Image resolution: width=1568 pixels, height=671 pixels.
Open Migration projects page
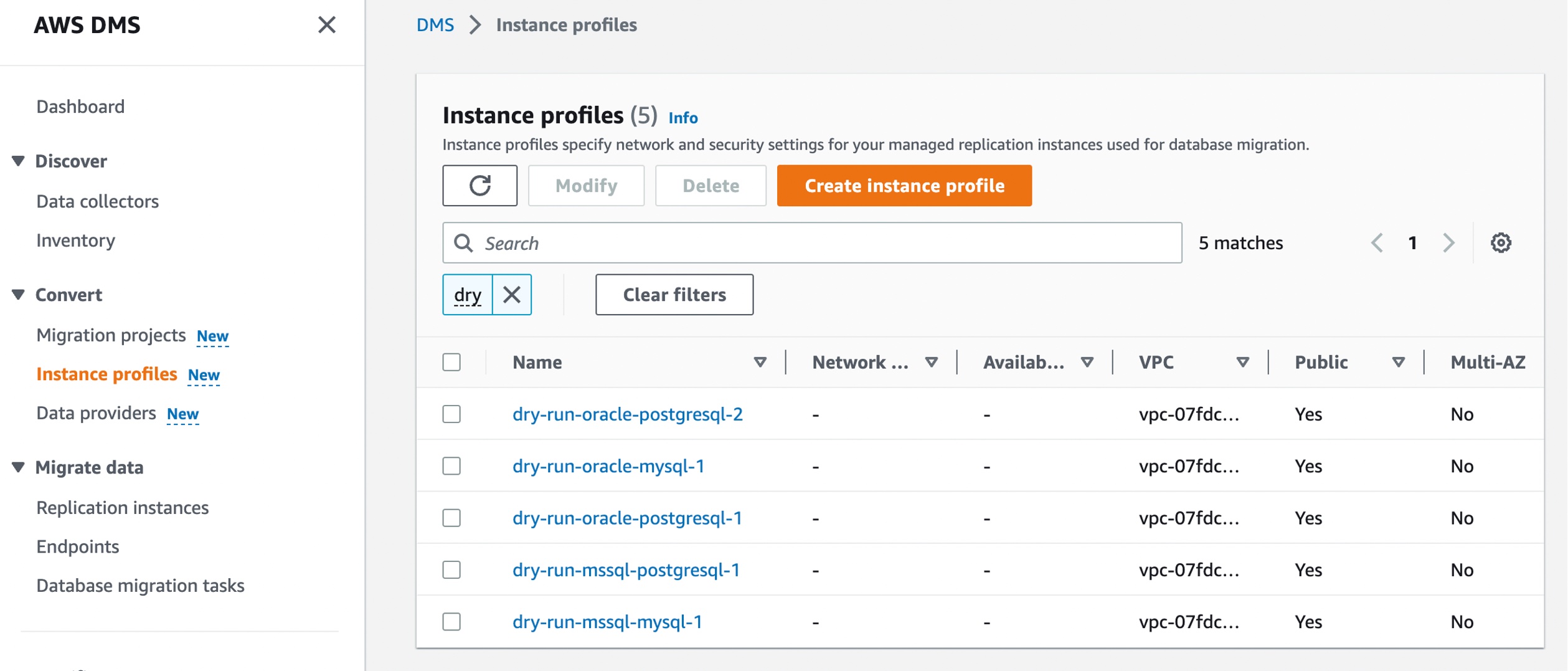(111, 335)
